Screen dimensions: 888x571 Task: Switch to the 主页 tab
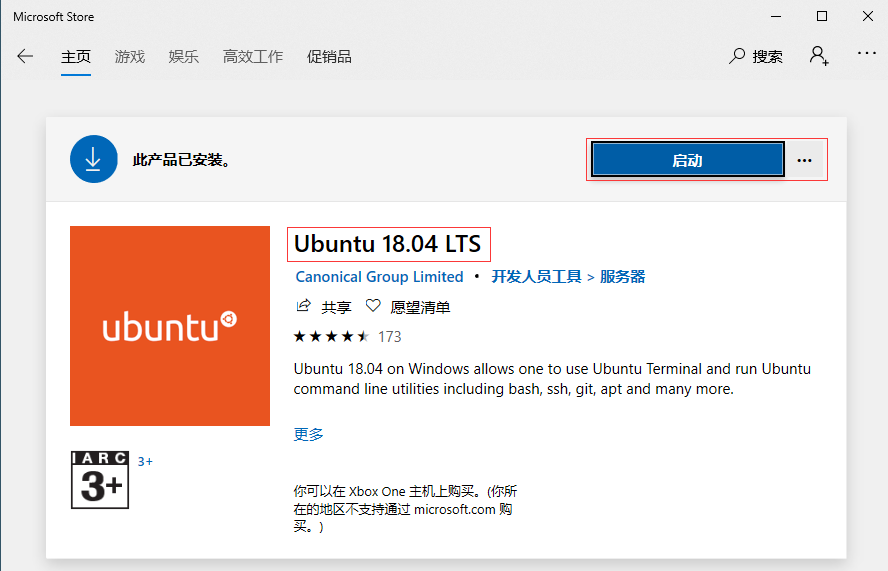pyautogui.click(x=76, y=57)
